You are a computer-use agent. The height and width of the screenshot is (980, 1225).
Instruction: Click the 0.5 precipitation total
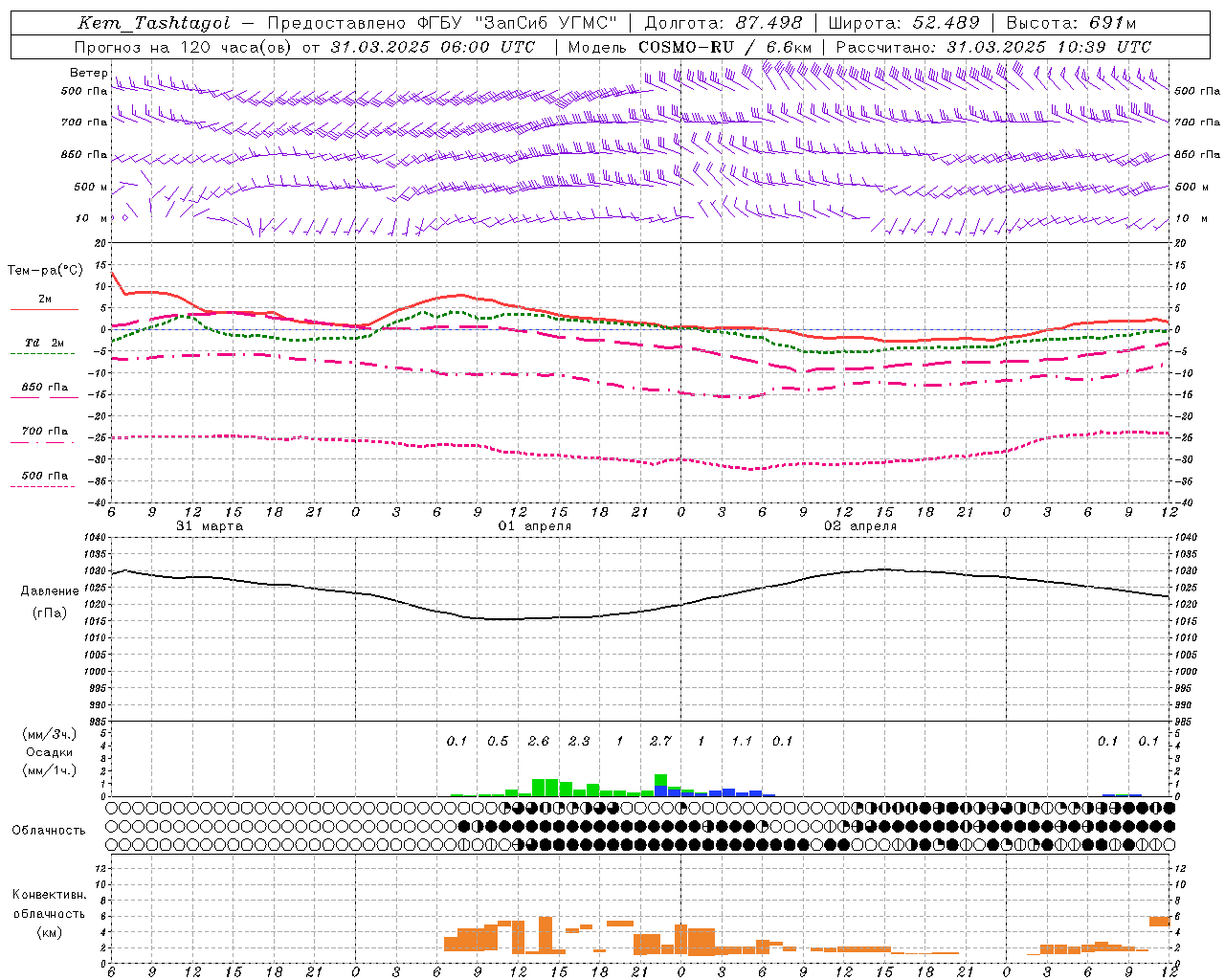pos(498,742)
